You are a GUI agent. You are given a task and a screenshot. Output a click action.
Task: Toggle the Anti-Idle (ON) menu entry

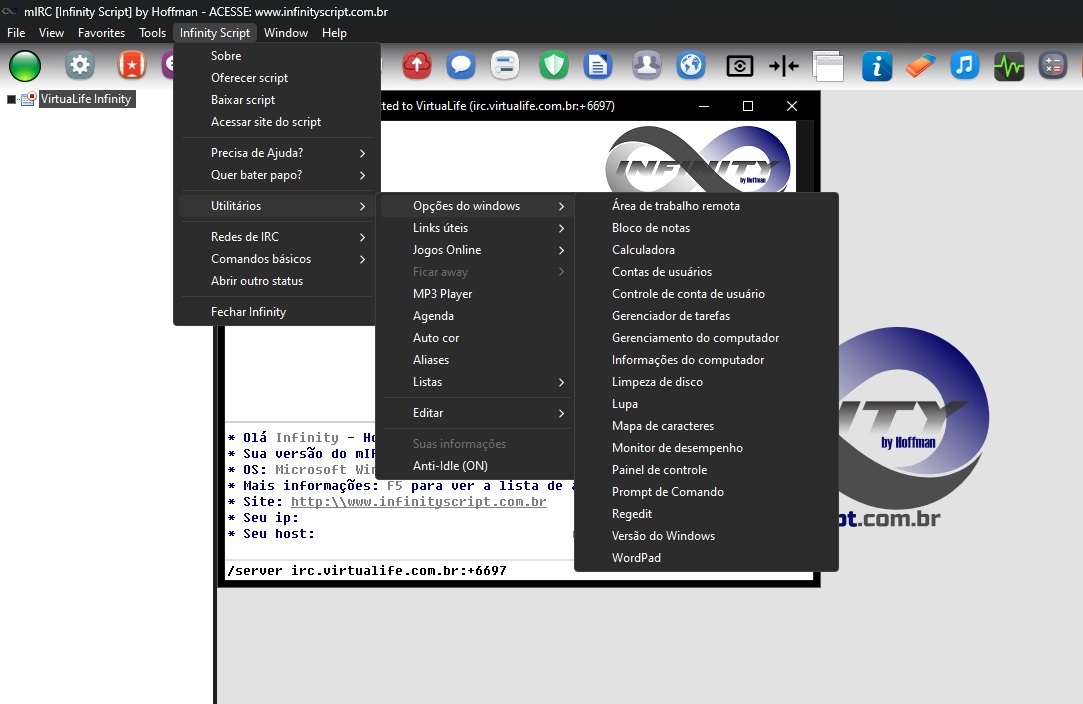450,466
